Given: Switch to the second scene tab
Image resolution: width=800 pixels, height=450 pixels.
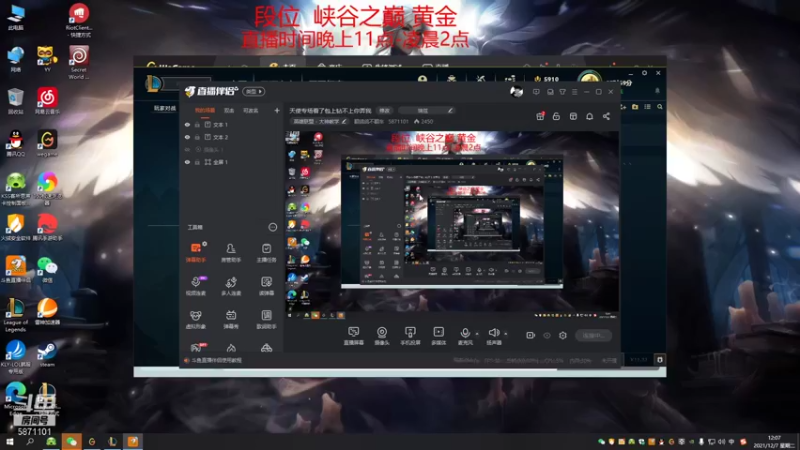Looking at the screenshot, I should pos(229,110).
